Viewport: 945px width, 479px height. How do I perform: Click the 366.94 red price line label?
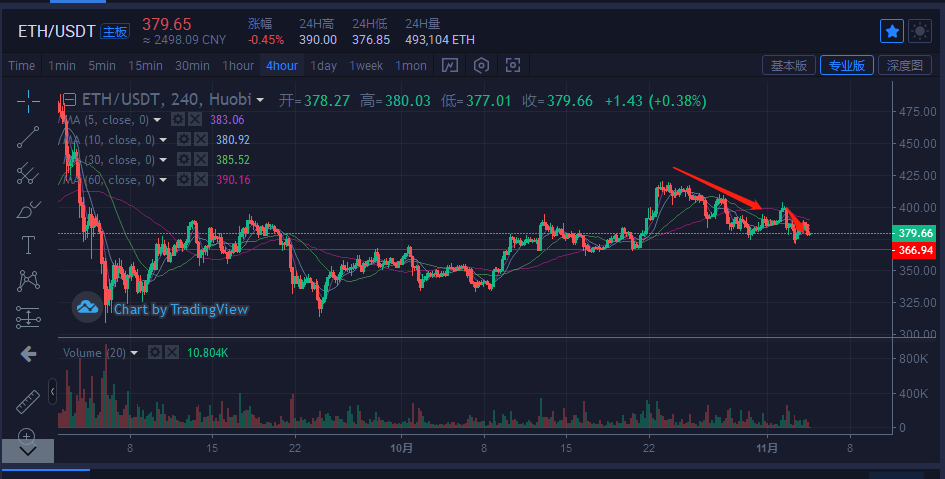click(x=914, y=250)
